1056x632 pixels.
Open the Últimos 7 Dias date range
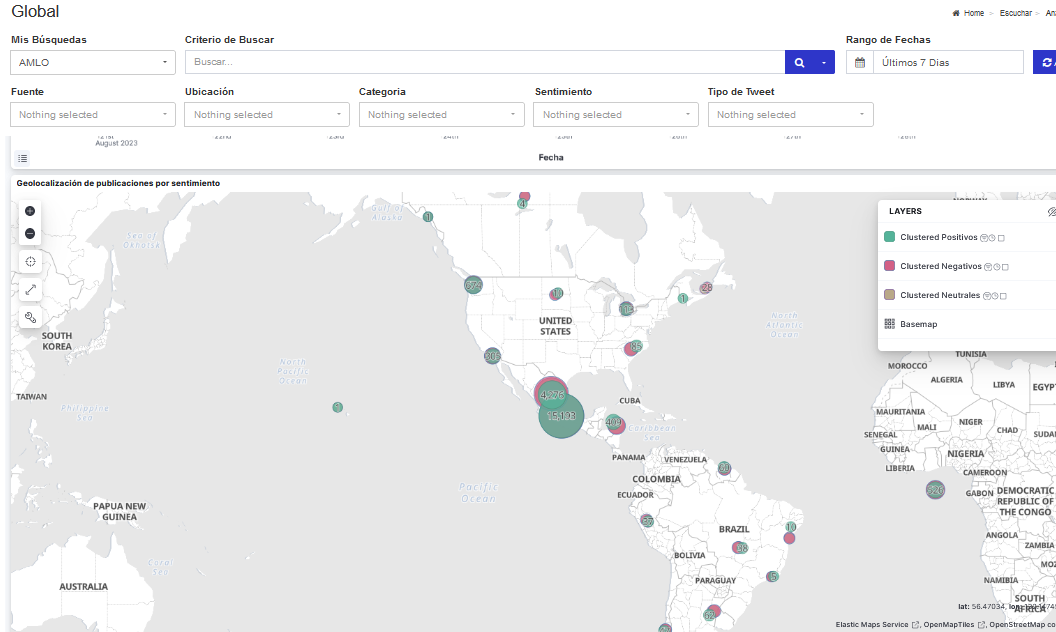tap(948, 63)
